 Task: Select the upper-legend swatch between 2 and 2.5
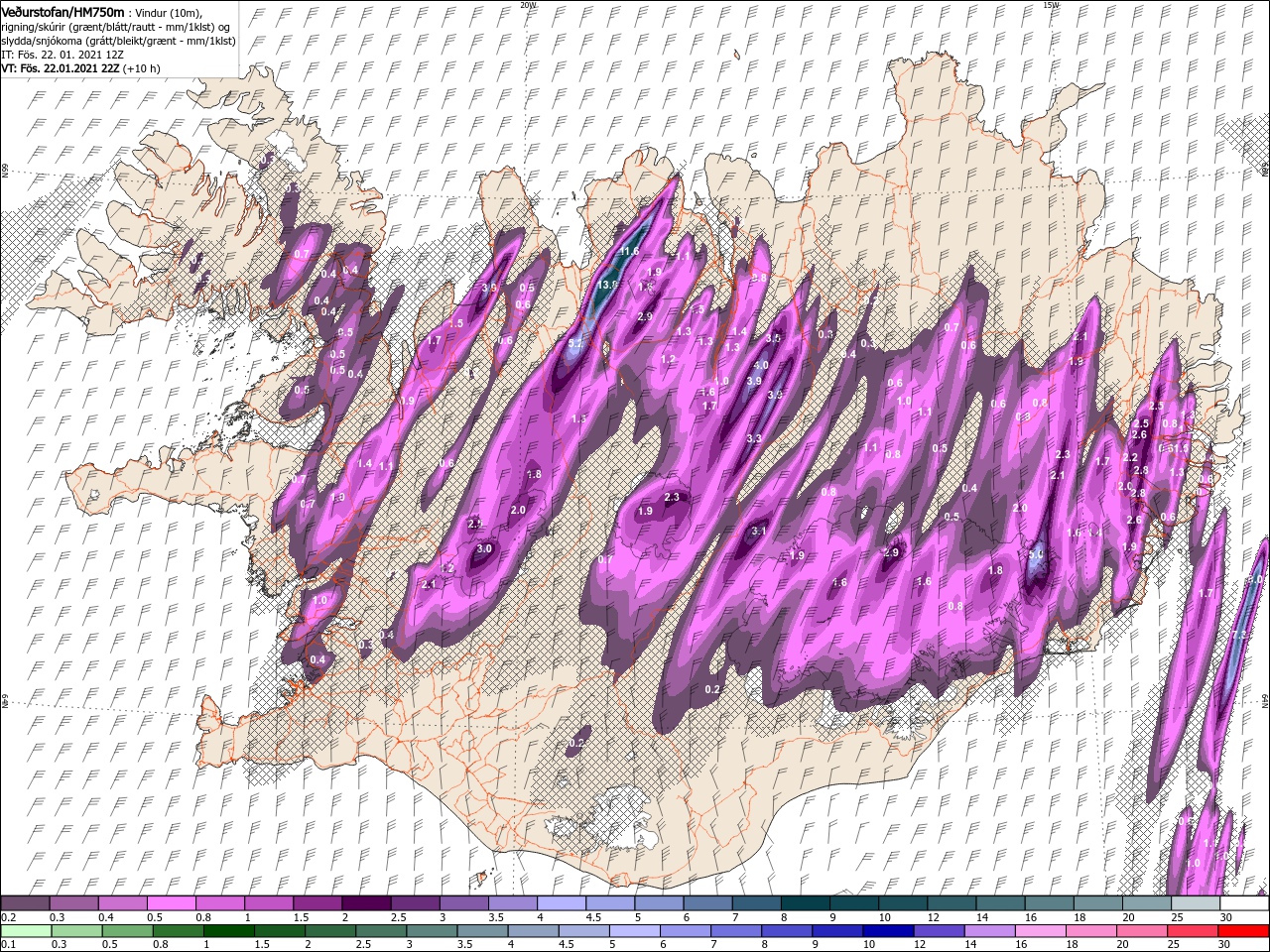tap(366, 903)
